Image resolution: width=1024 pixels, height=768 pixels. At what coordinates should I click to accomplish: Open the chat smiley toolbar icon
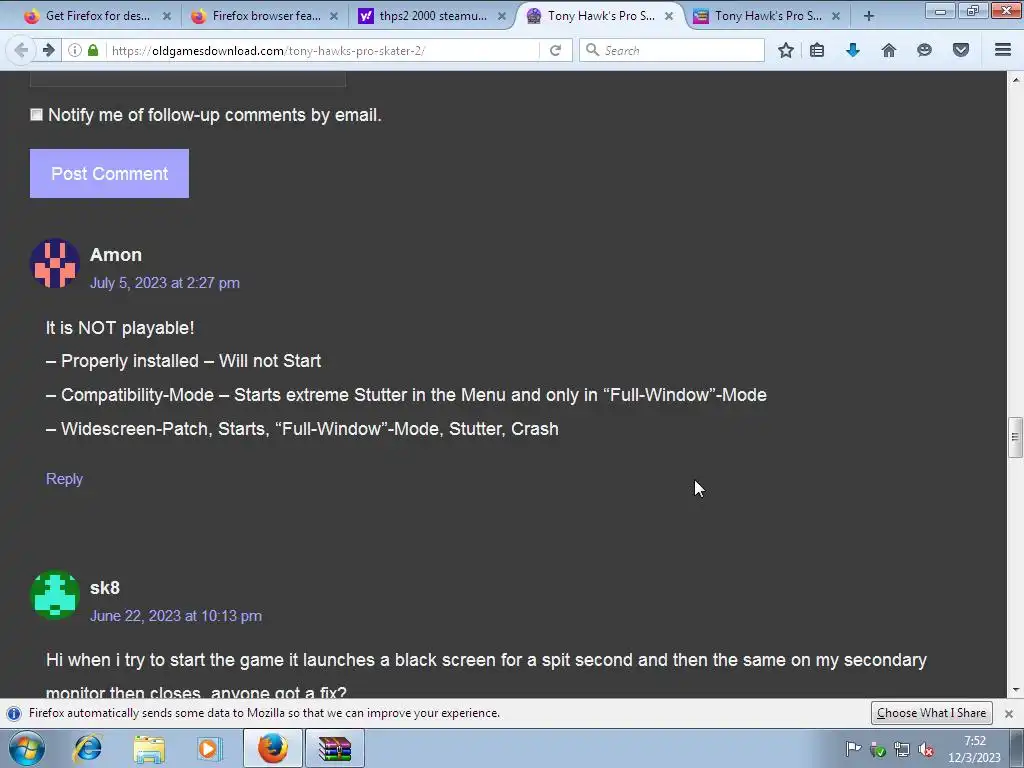(x=924, y=50)
